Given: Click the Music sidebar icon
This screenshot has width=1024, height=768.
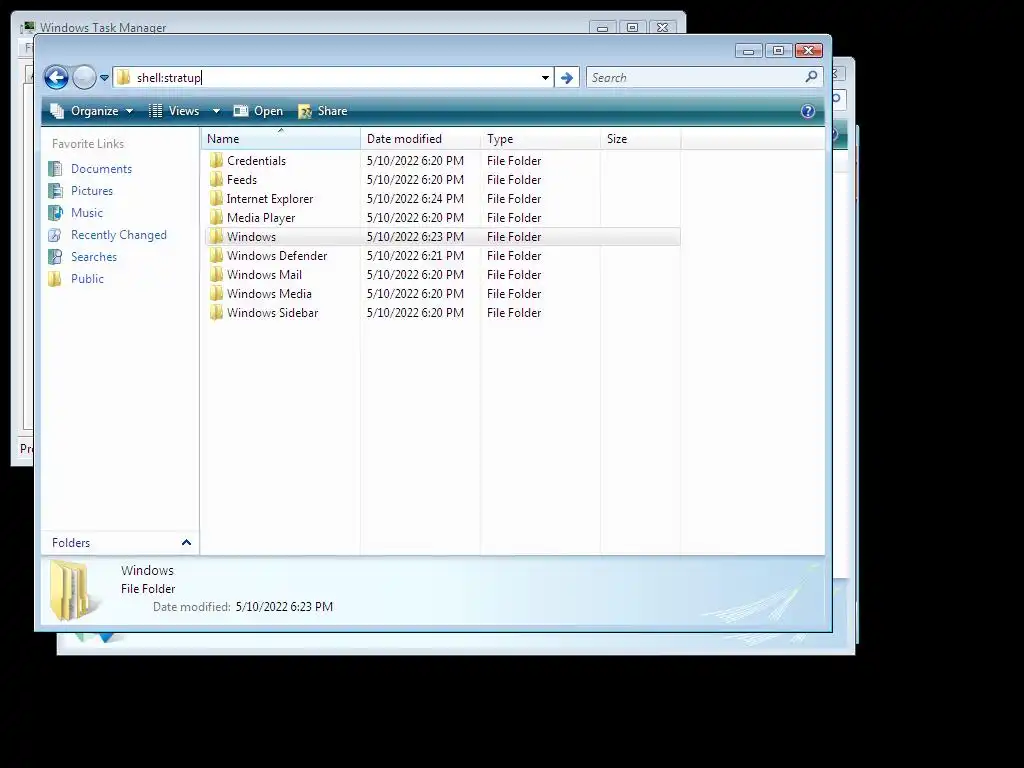Looking at the screenshot, I should tap(56, 213).
